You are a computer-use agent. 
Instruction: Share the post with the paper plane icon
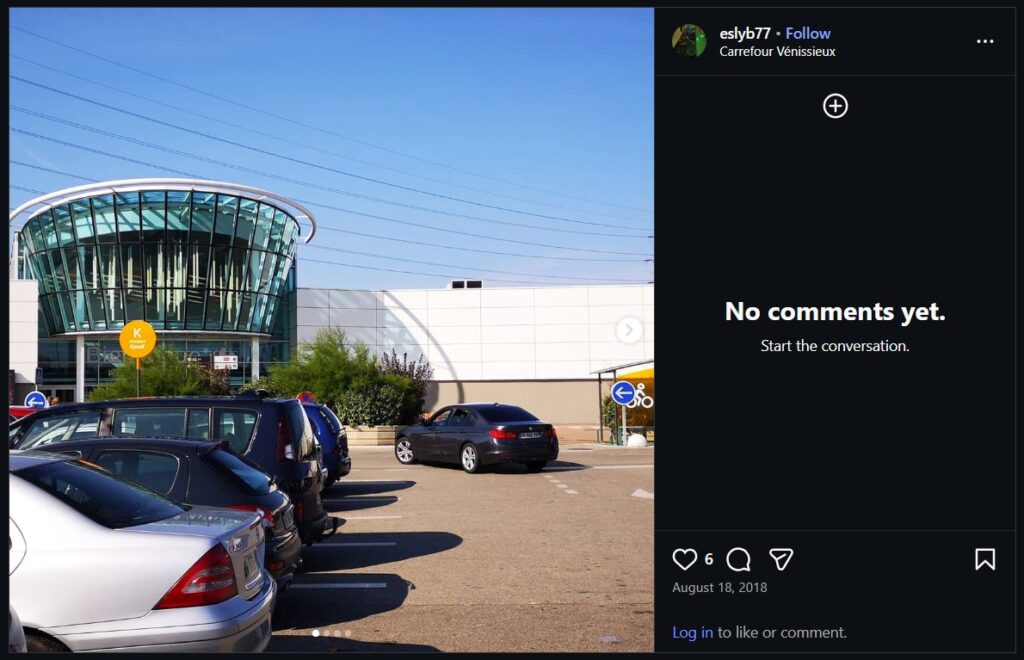coord(781,559)
